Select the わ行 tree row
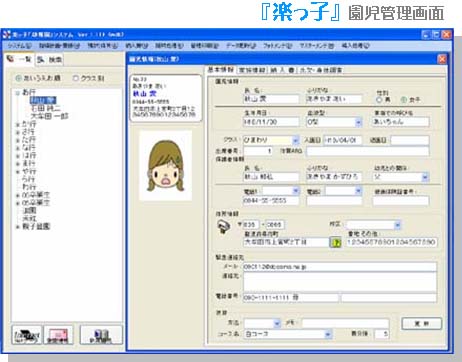 pos(29,187)
